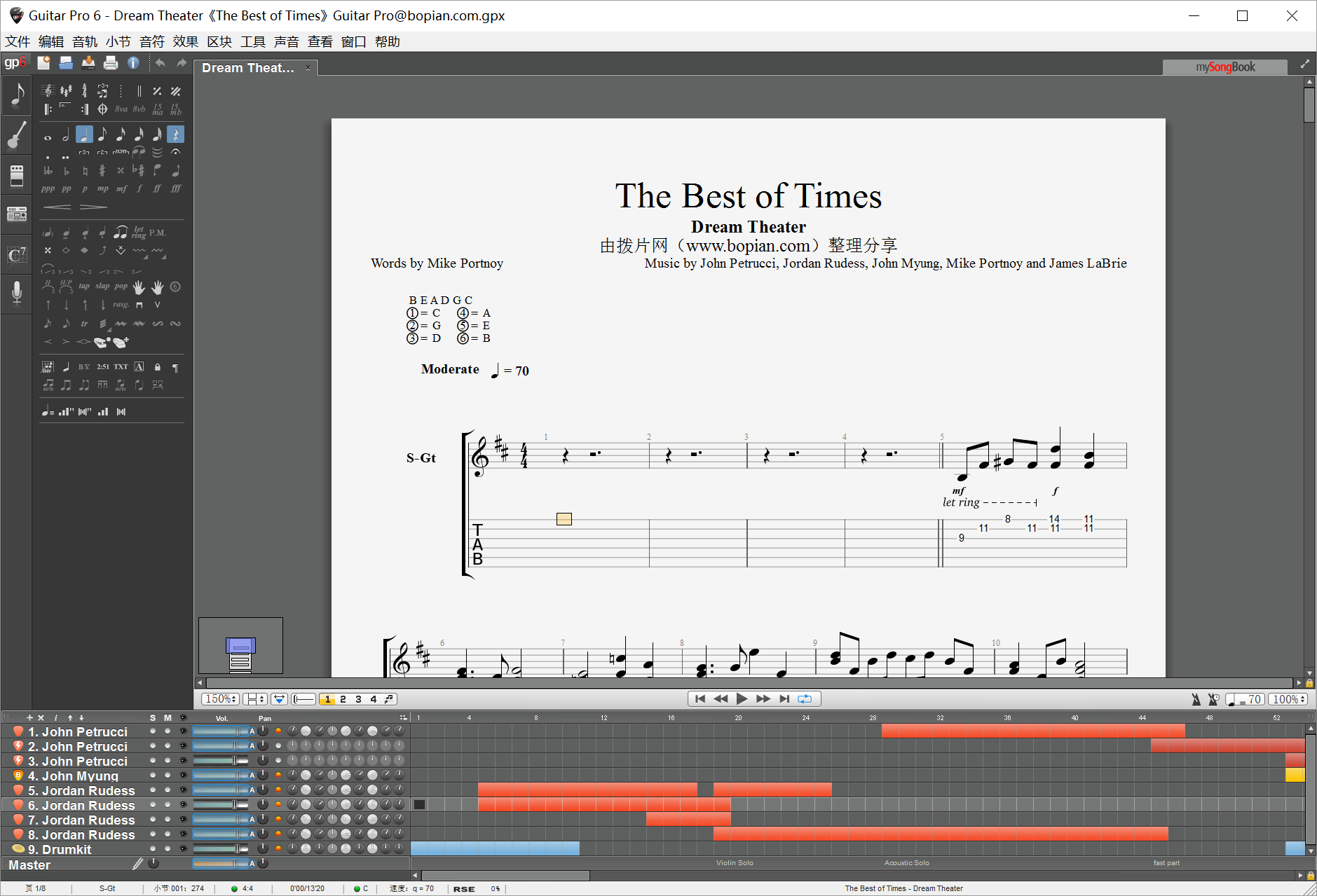
Task: Click the page thumbnail navigator preview
Action: pos(240,645)
